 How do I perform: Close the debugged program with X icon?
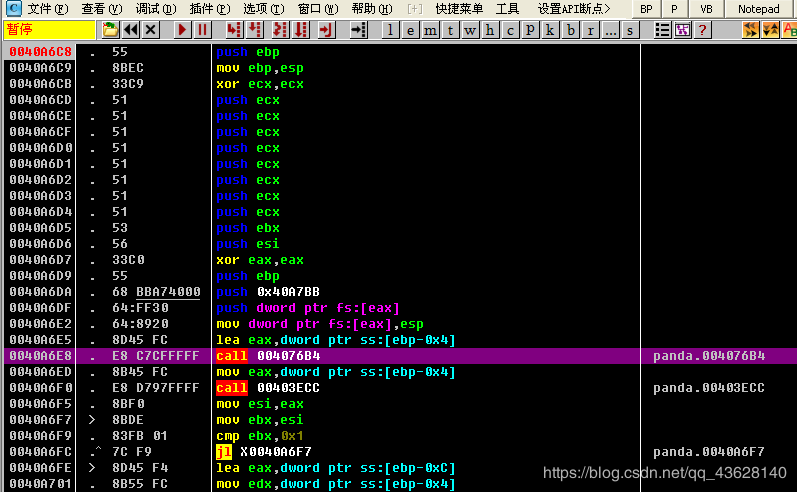click(x=150, y=30)
